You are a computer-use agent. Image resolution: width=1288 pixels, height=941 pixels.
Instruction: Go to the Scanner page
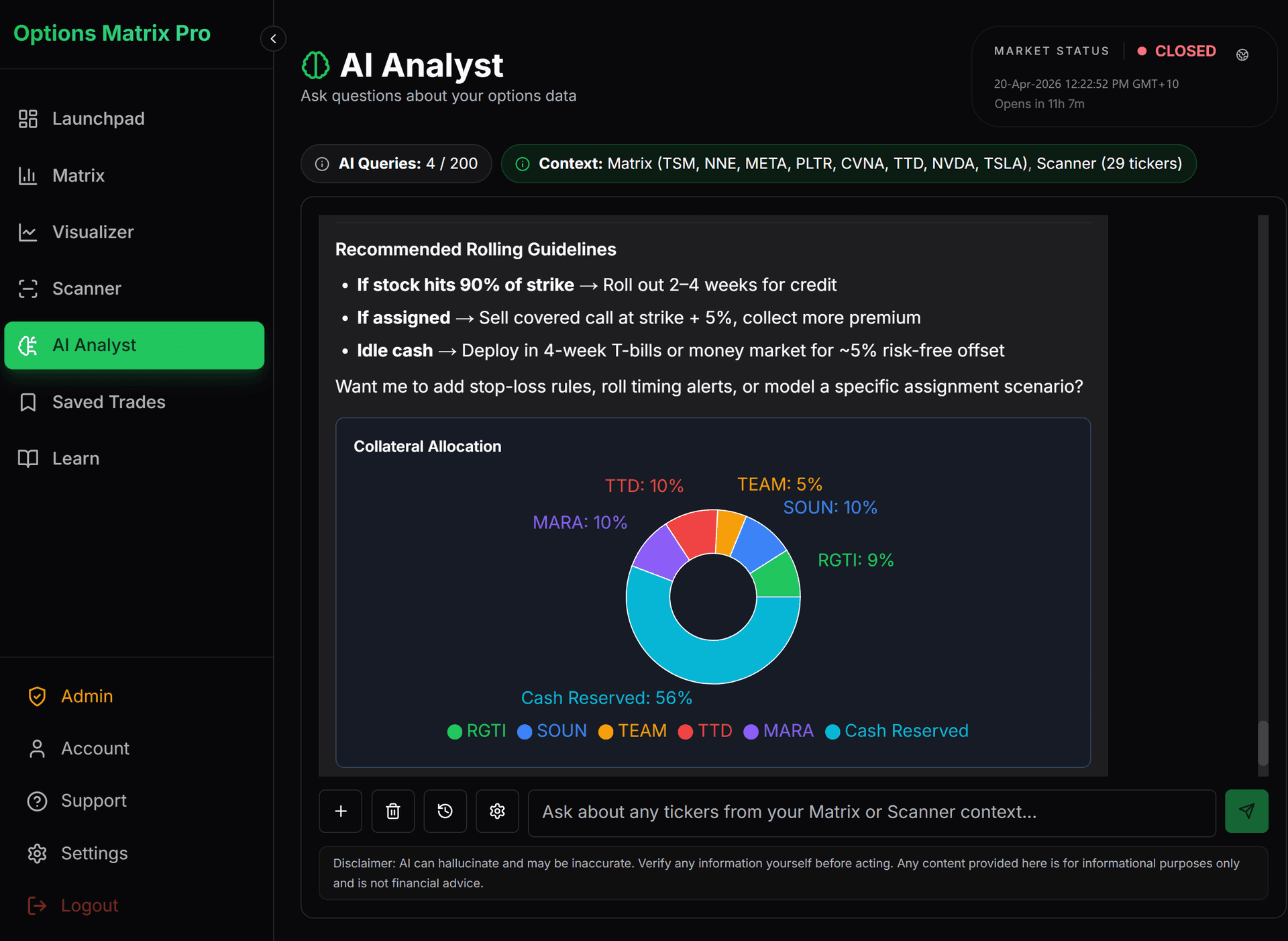click(x=134, y=289)
